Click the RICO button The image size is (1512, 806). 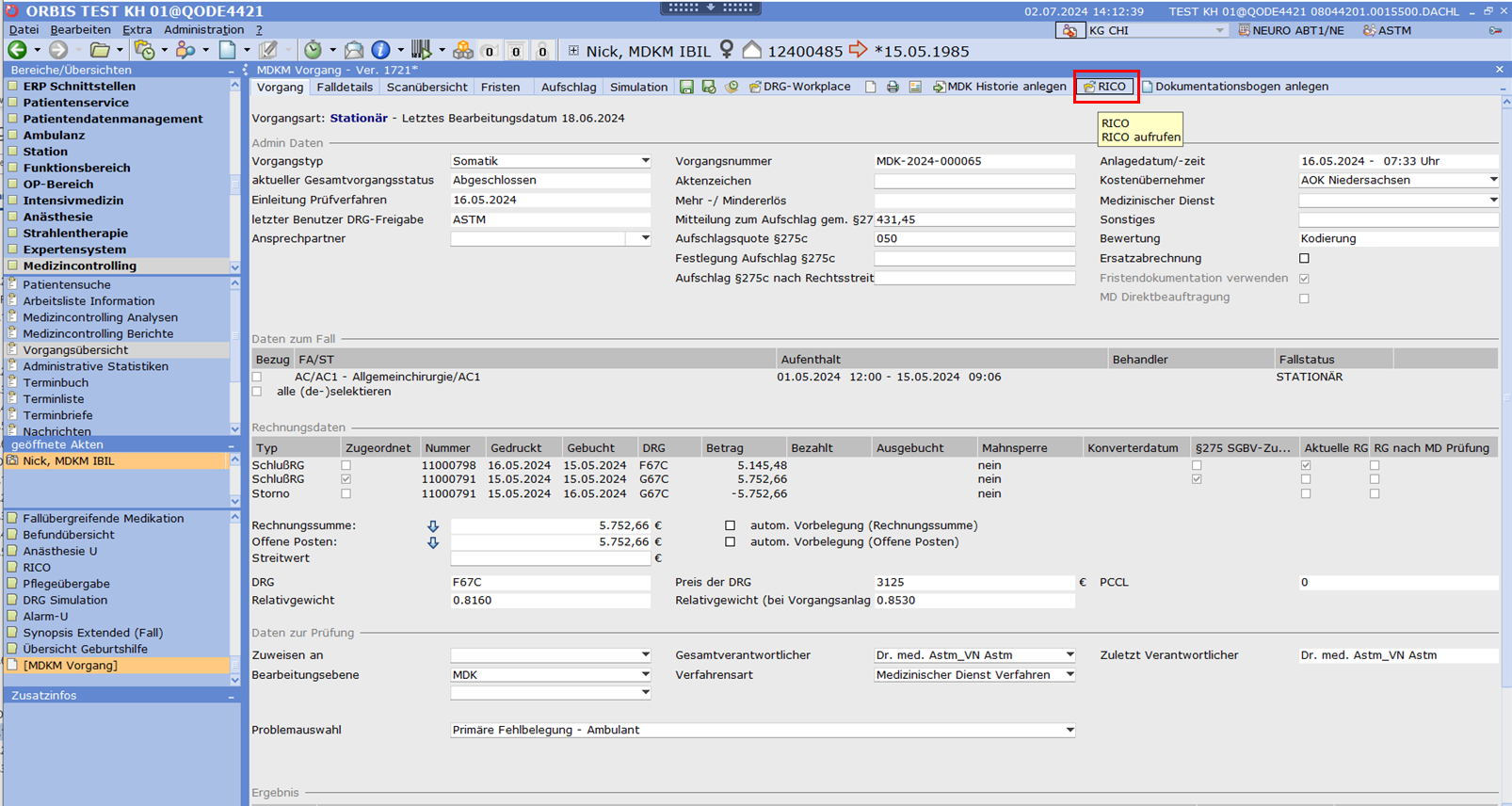coord(1106,87)
